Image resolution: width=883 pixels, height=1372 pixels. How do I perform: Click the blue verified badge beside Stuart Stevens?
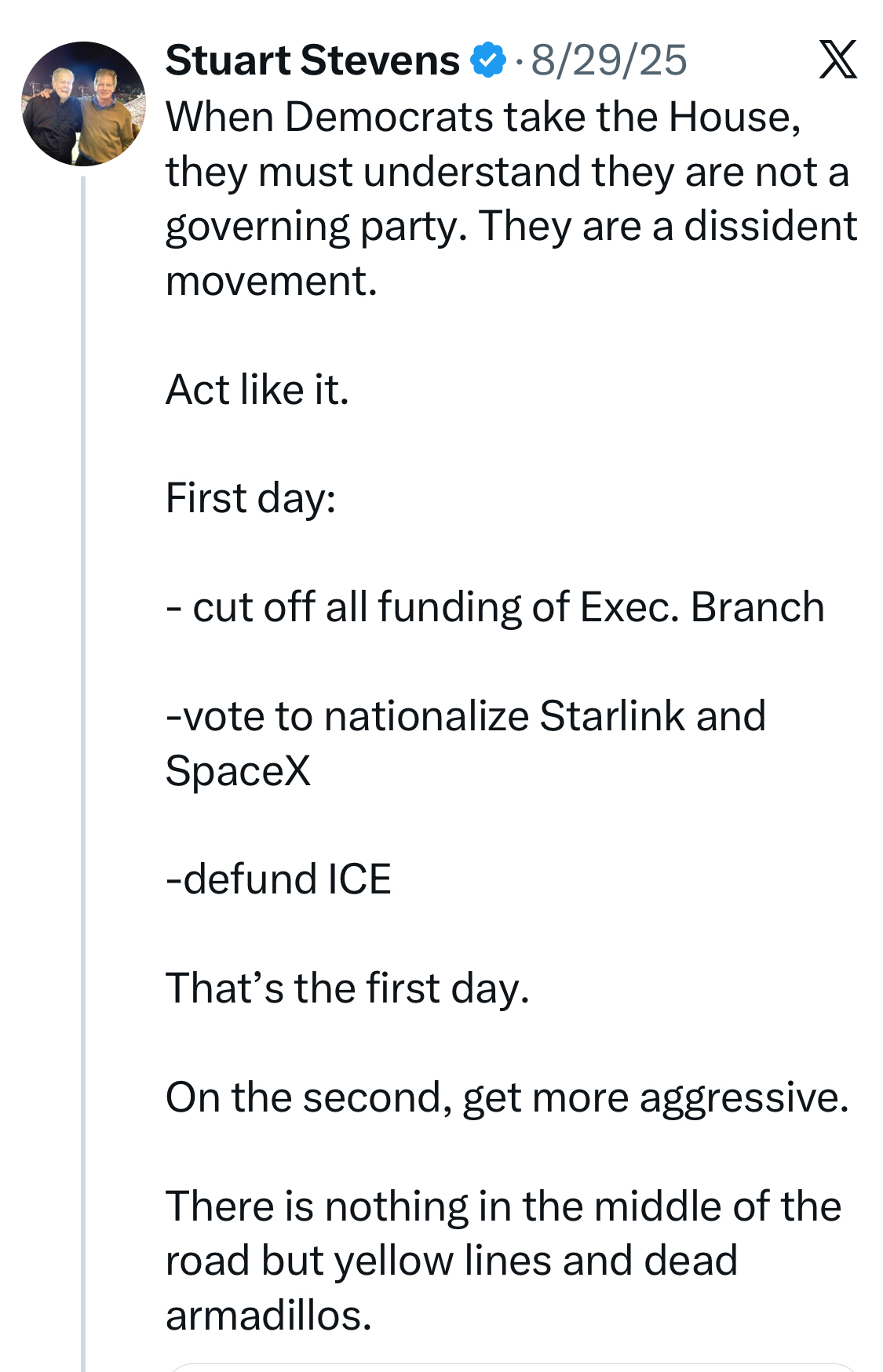[487, 60]
